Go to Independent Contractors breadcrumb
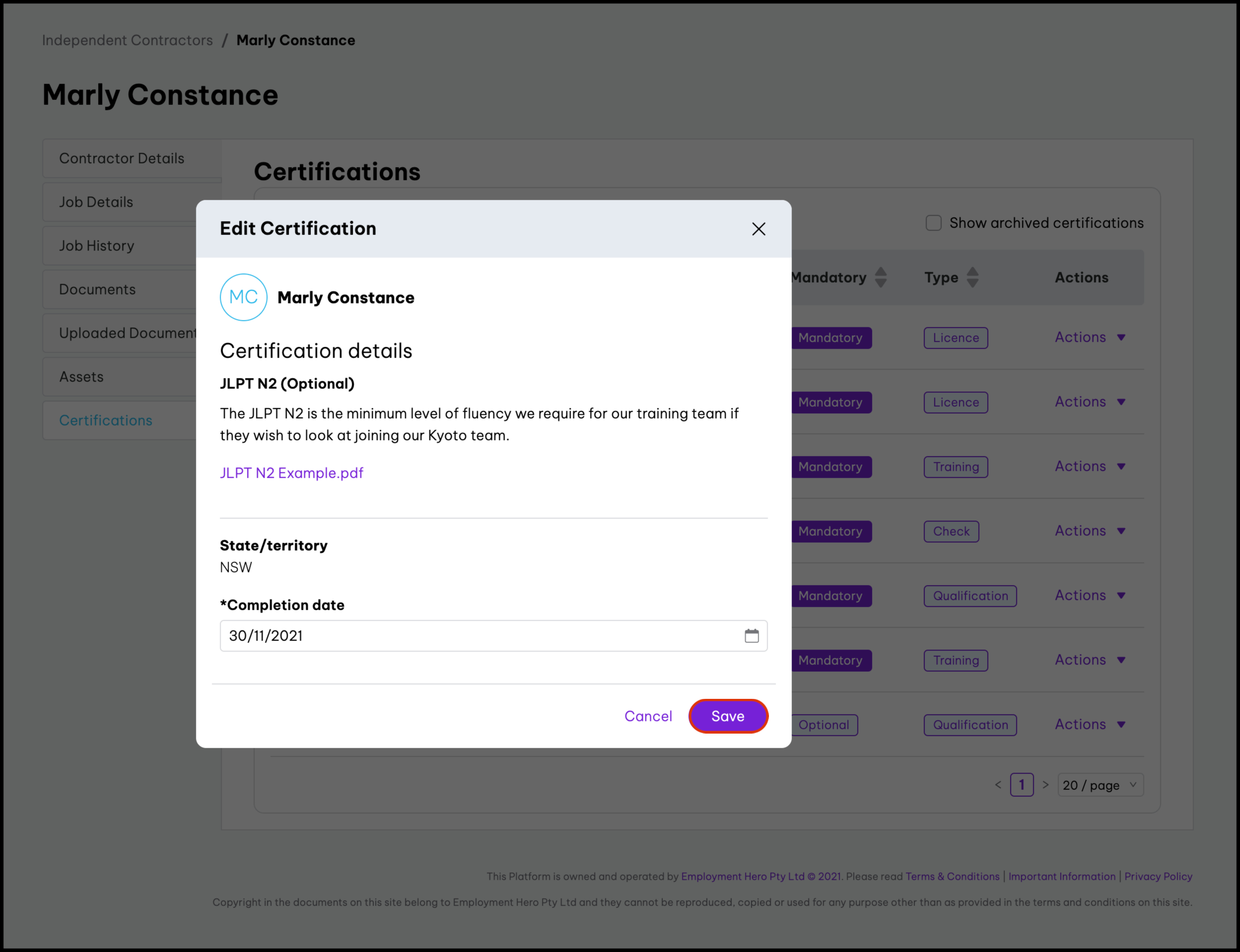The height and width of the screenshot is (952, 1240). 128,40
